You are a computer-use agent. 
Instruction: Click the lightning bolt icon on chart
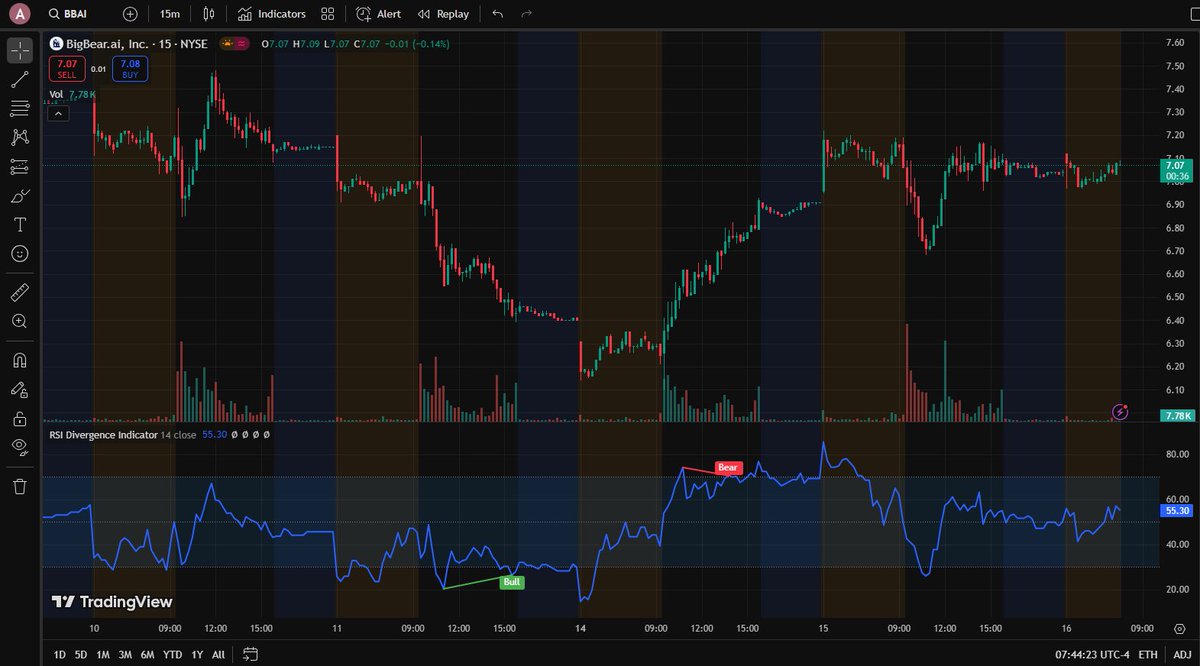pyautogui.click(x=1121, y=411)
